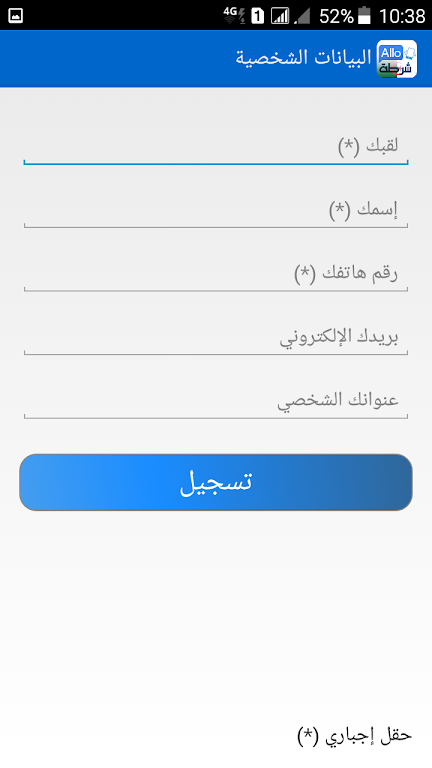
Task: Tap the 10:38 clock in status bar
Action: coord(402,17)
